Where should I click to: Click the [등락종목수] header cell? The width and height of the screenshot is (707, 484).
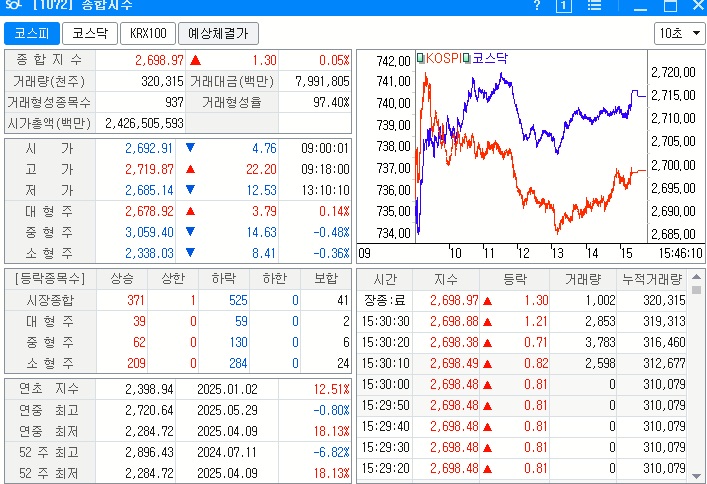click(x=50, y=279)
